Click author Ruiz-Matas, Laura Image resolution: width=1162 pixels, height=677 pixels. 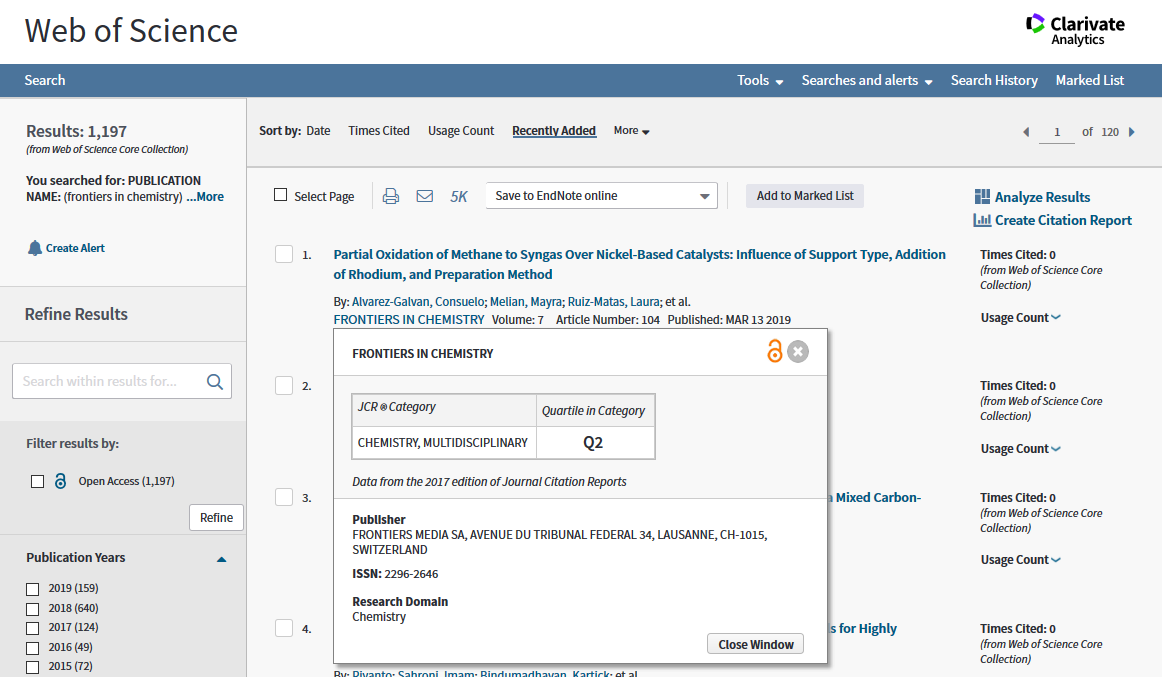(x=614, y=302)
